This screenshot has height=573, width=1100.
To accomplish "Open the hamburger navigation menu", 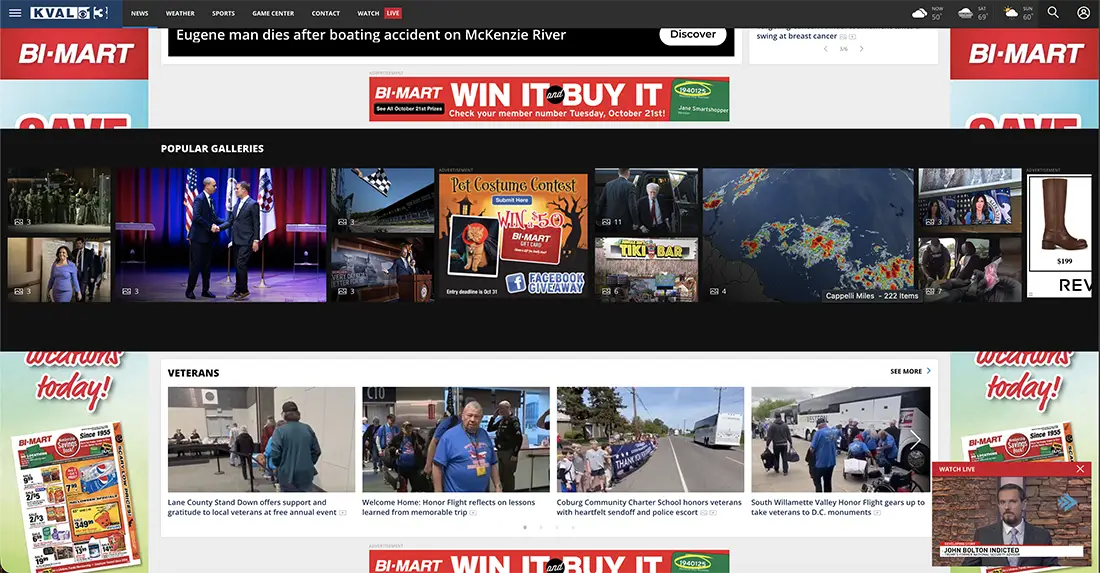I will (15, 13).
